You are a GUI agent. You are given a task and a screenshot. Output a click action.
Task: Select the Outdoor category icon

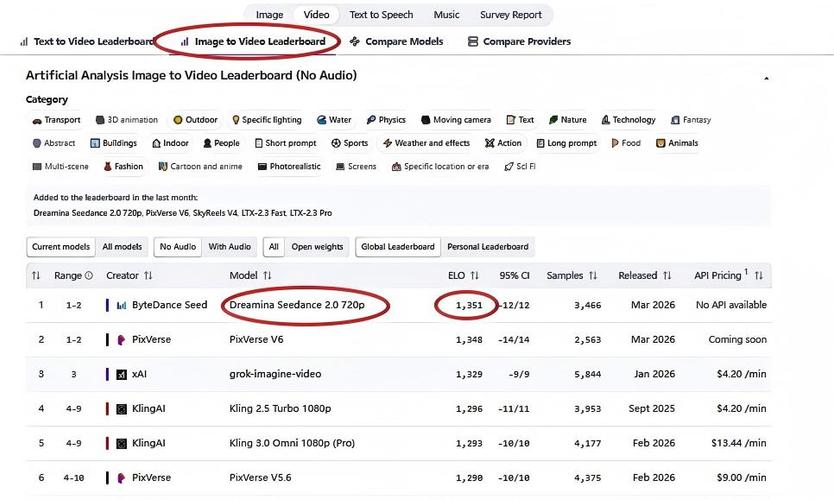[178, 120]
